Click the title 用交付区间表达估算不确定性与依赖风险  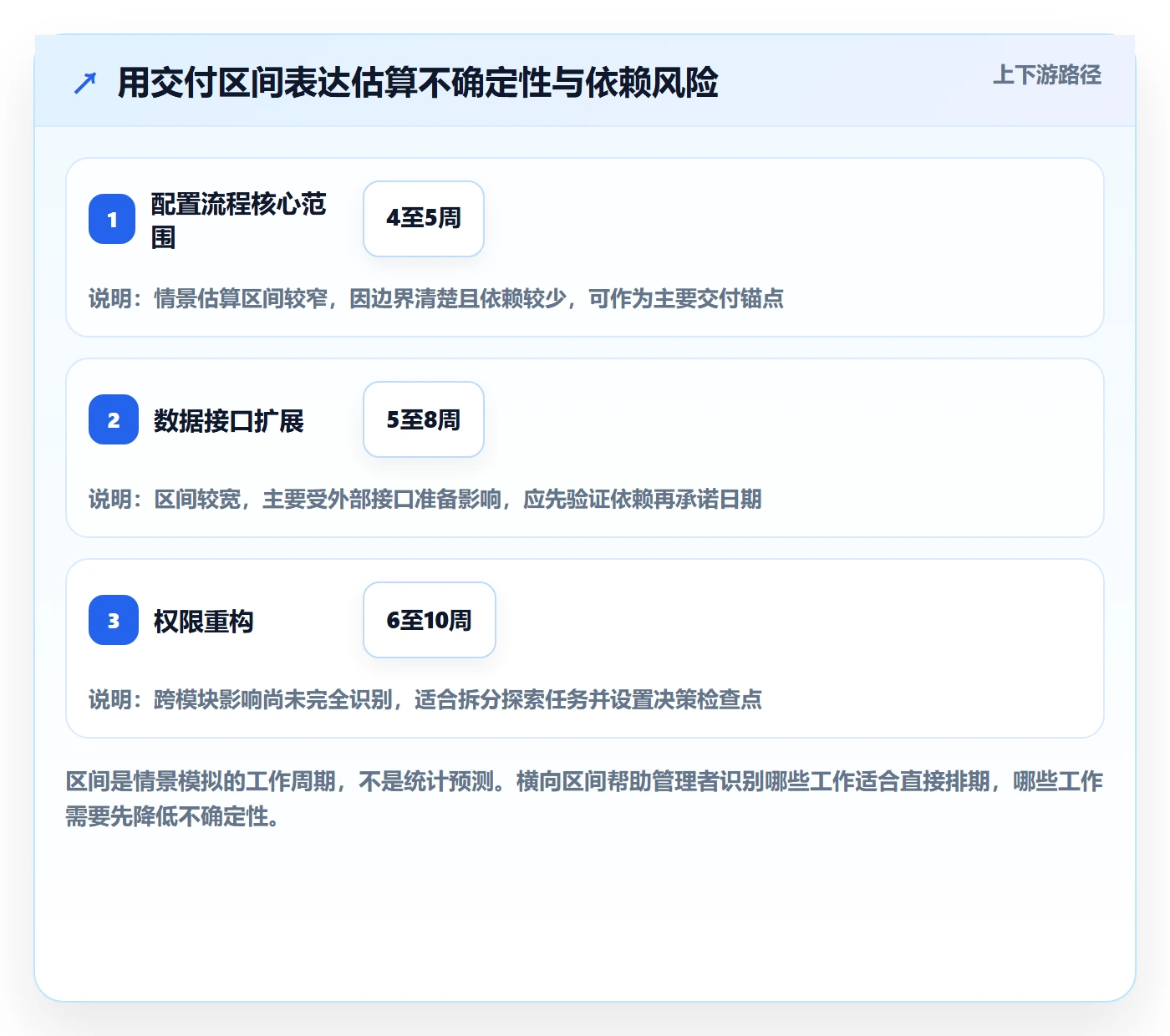(418, 83)
